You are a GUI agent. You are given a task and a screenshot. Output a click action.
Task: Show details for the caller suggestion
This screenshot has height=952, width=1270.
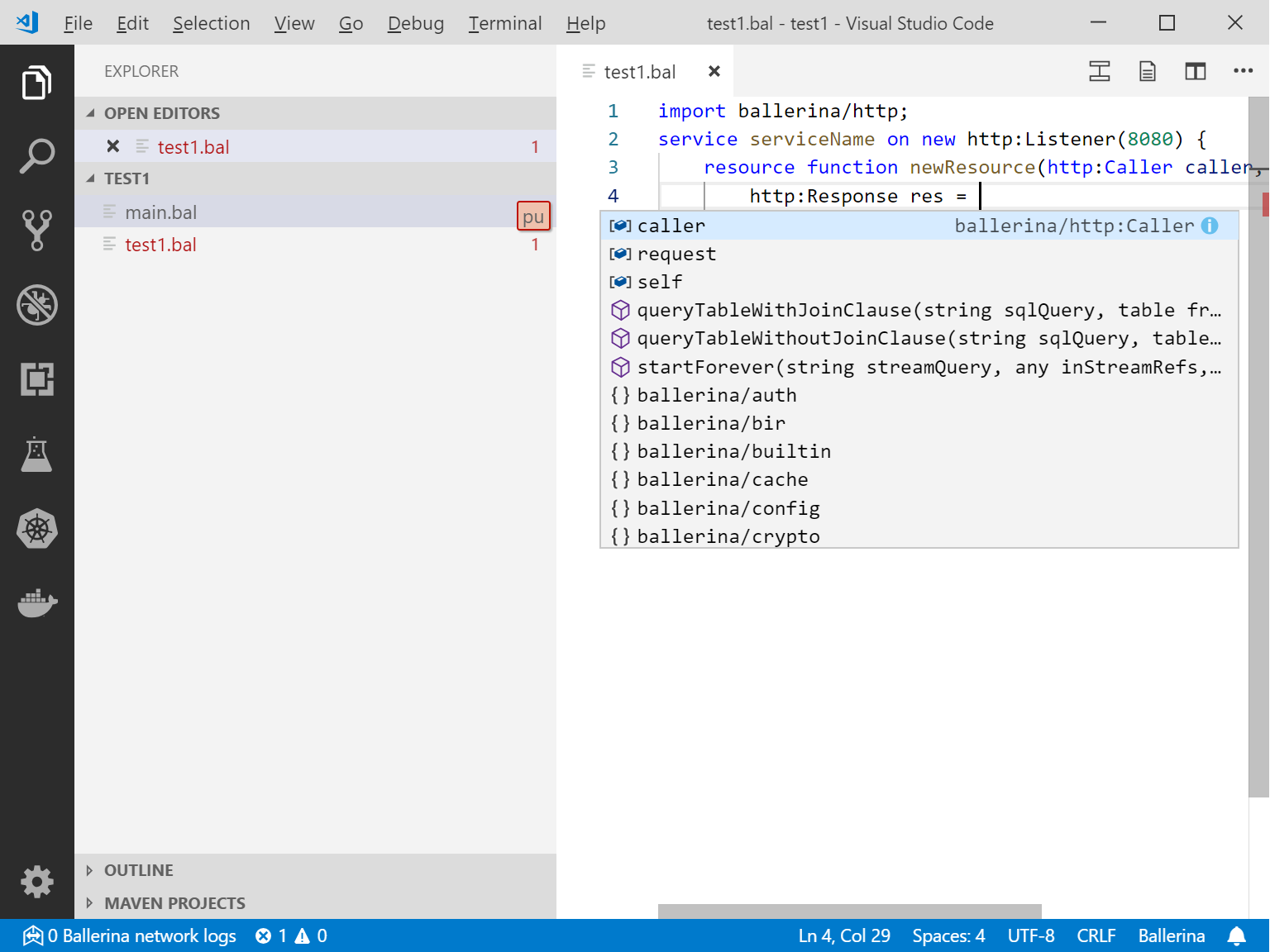tap(1210, 226)
